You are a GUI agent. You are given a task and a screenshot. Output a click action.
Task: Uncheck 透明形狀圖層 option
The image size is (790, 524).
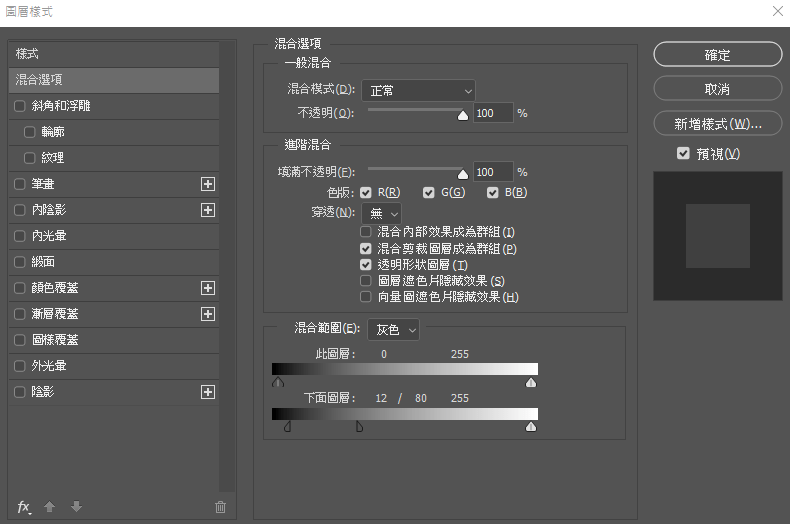tap(366, 265)
